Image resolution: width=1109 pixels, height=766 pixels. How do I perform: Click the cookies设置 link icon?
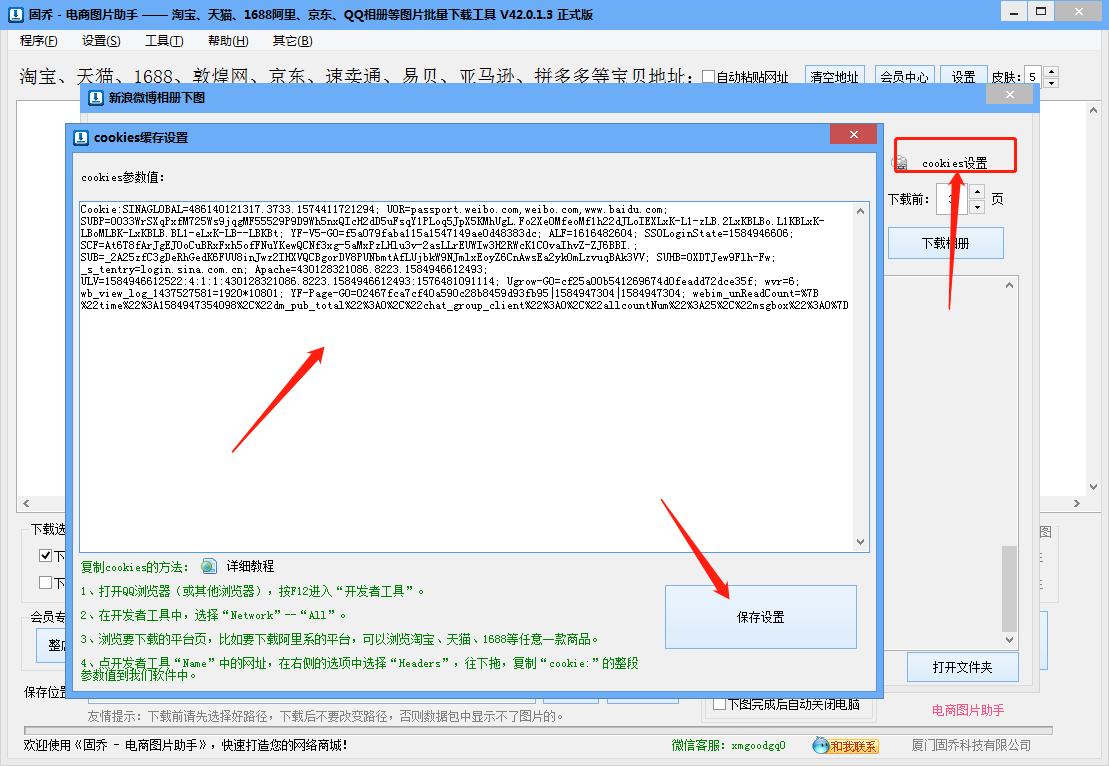click(900, 163)
